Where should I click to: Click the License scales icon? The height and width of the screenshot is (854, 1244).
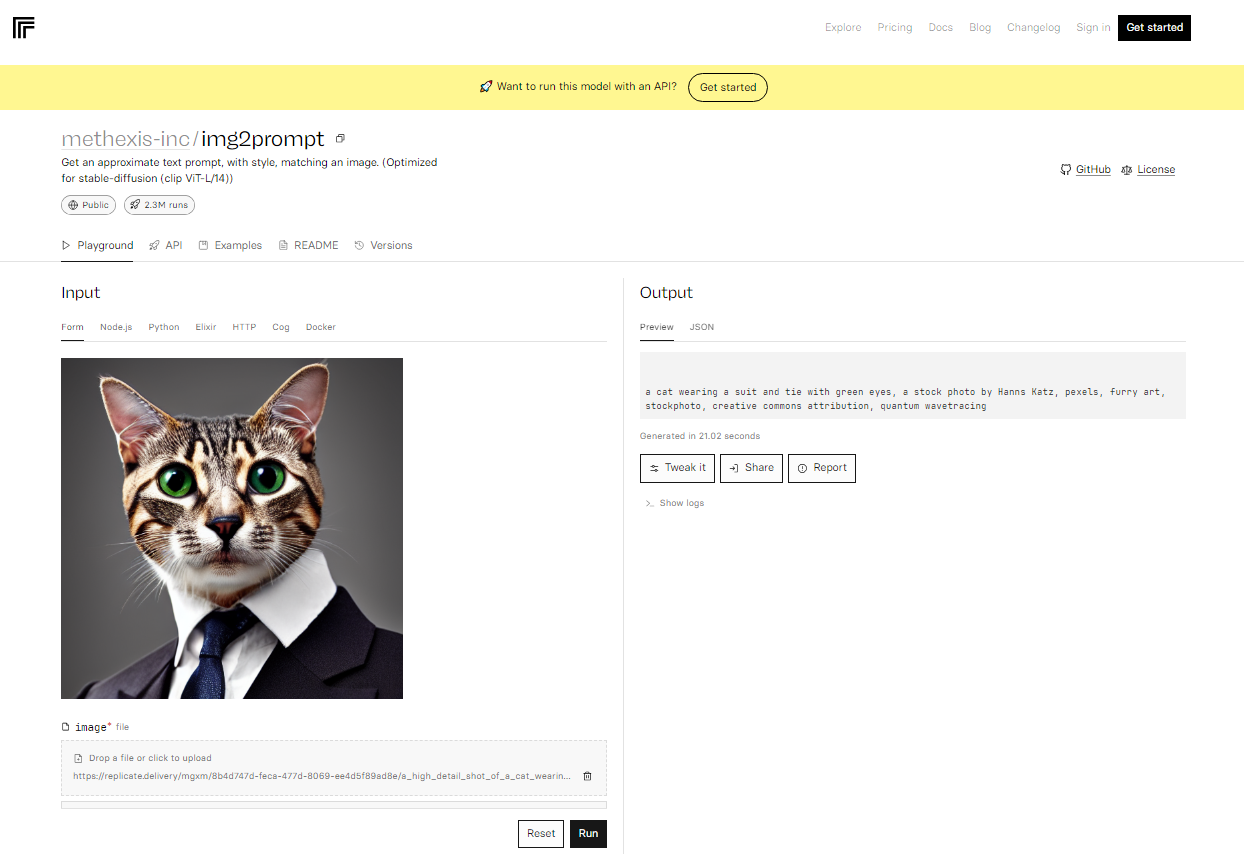tap(1127, 170)
